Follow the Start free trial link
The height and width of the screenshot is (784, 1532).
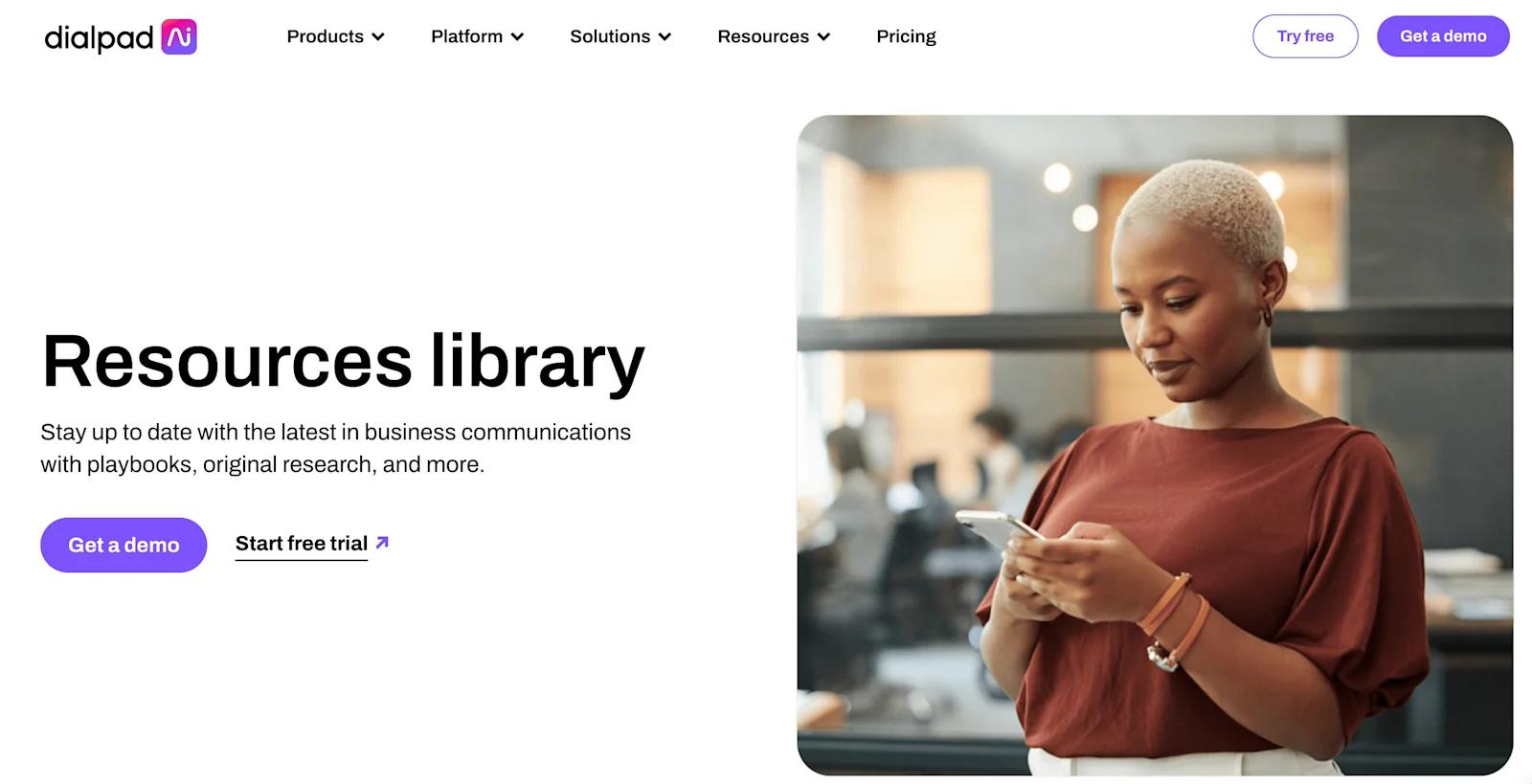click(302, 544)
